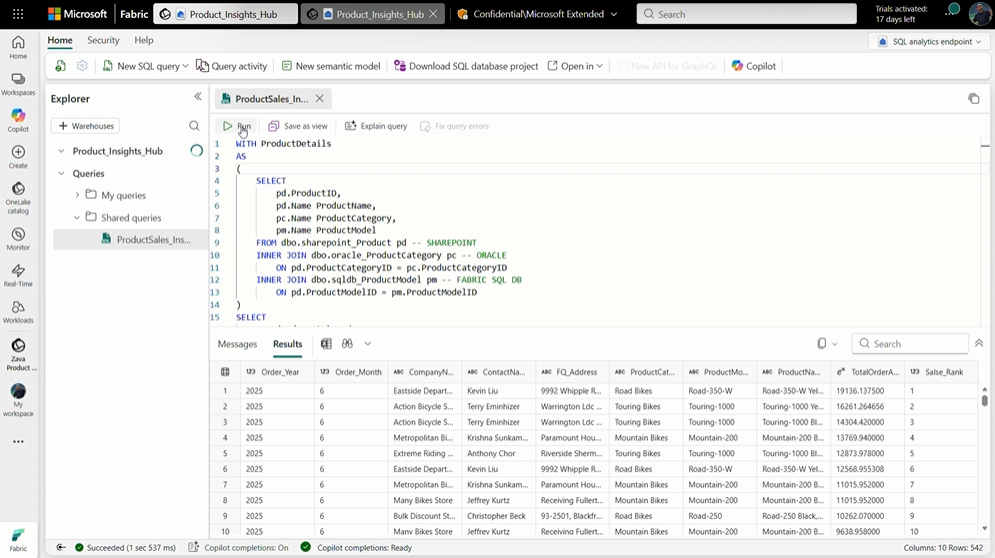Run the SQL query

tap(237, 126)
